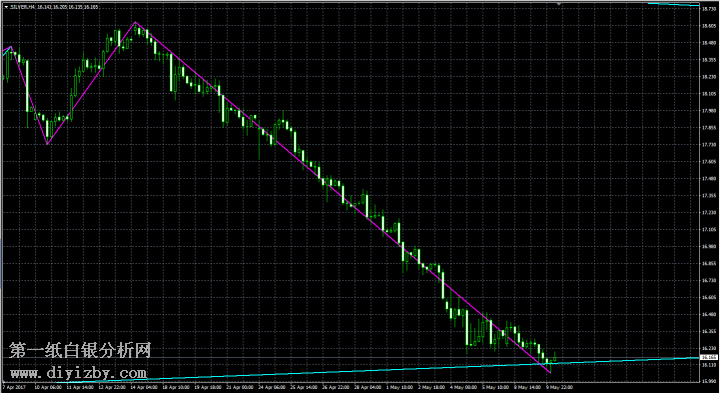
Task: Select the 17.480 price scale label
Action: [x=709, y=179]
